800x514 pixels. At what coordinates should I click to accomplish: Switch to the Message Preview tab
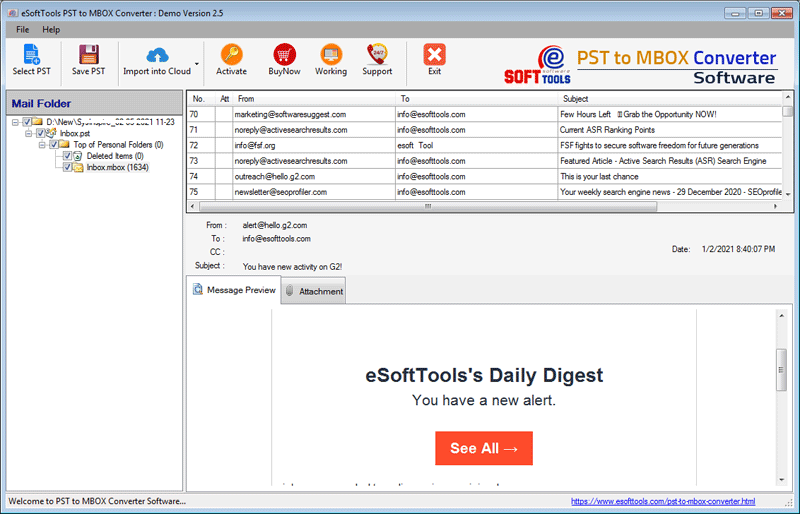[x=234, y=290]
